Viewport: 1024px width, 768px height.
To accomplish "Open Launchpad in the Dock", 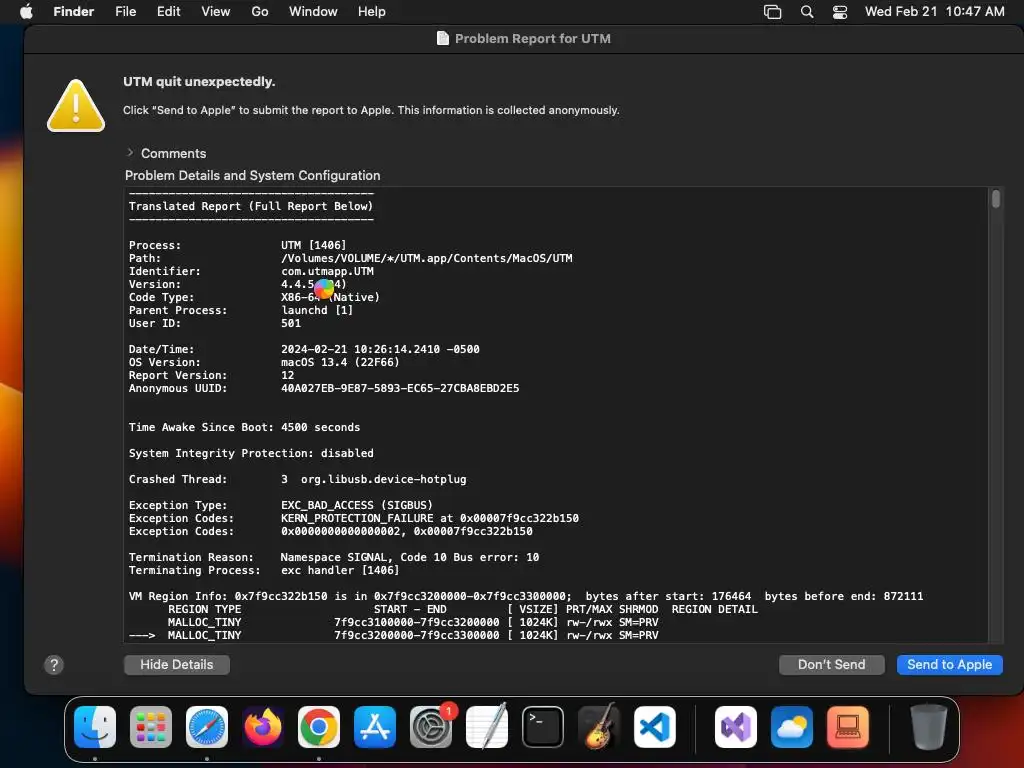I will (x=151, y=727).
